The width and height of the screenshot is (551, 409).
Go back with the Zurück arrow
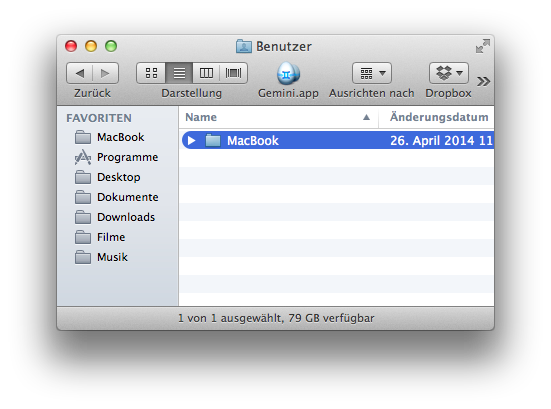(80, 73)
